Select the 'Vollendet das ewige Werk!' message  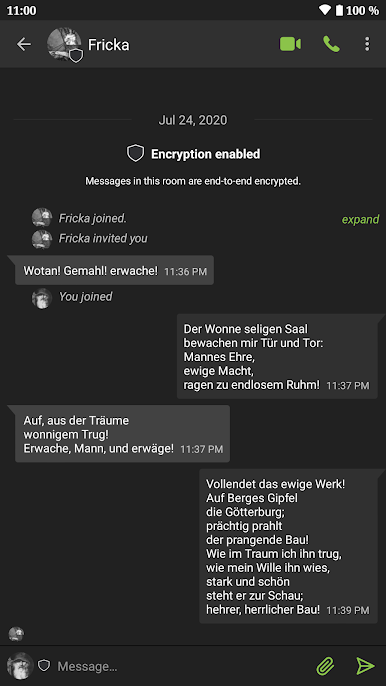[288, 546]
